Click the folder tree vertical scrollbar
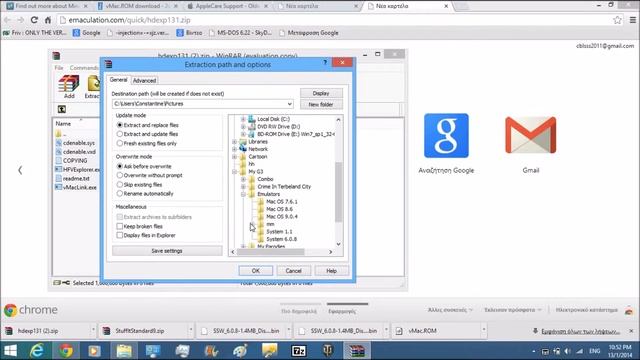 click(338, 192)
